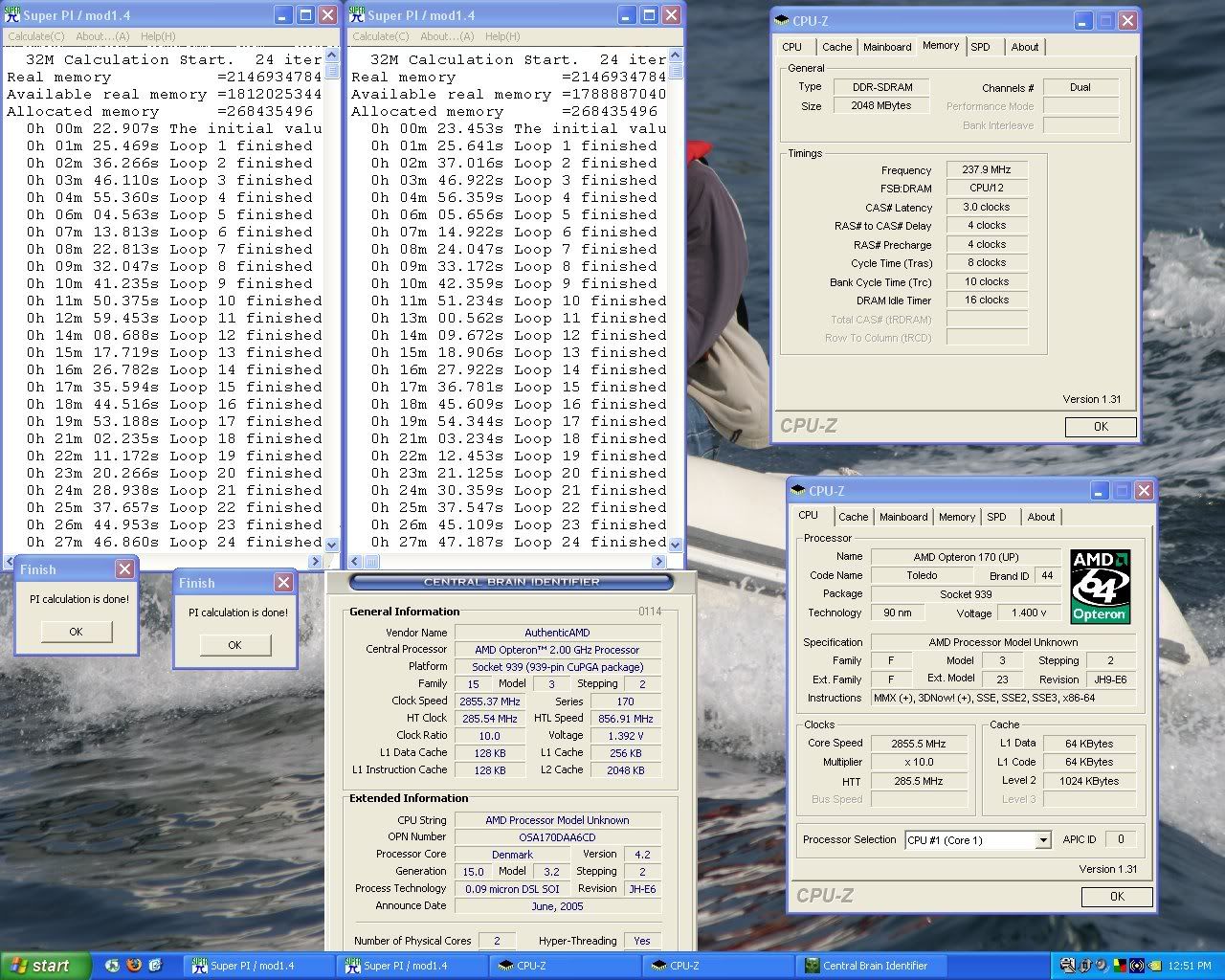This screenshot has height=980, width=1225.
Task: Click the memory Frequency value 237.9 MHz
Action: click(x=986, y=169)
